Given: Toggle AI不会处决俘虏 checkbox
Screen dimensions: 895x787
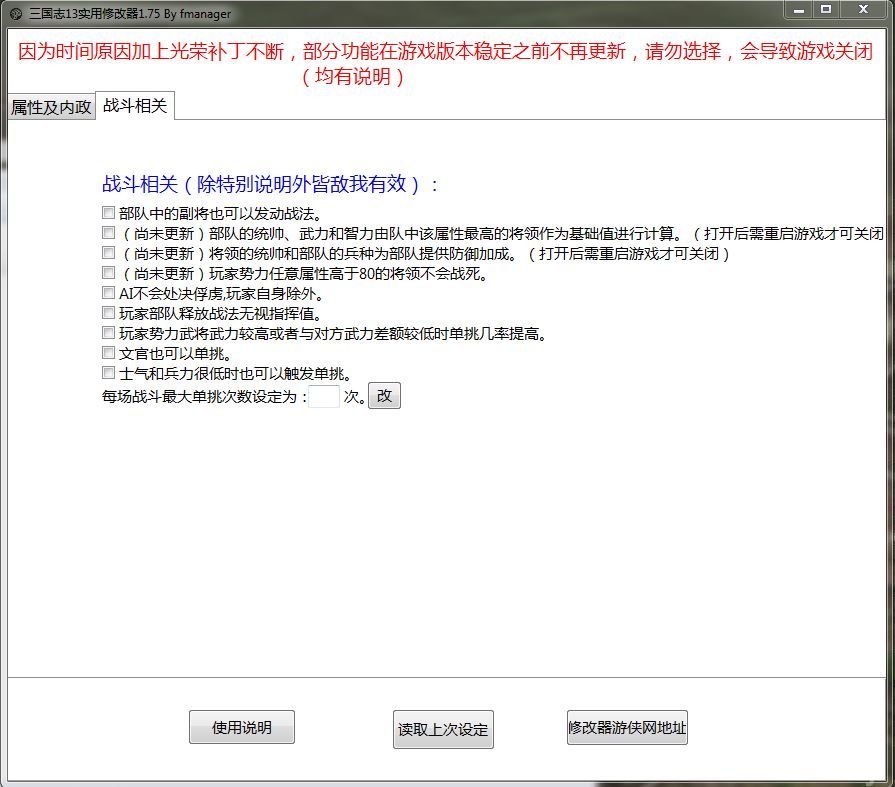Looking at the screenshot, I should (108, 293).
